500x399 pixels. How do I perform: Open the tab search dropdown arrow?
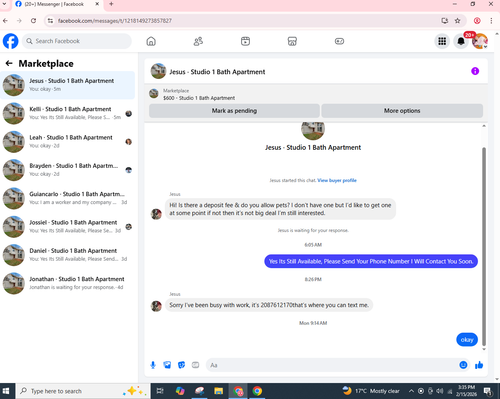pos(4,4)
